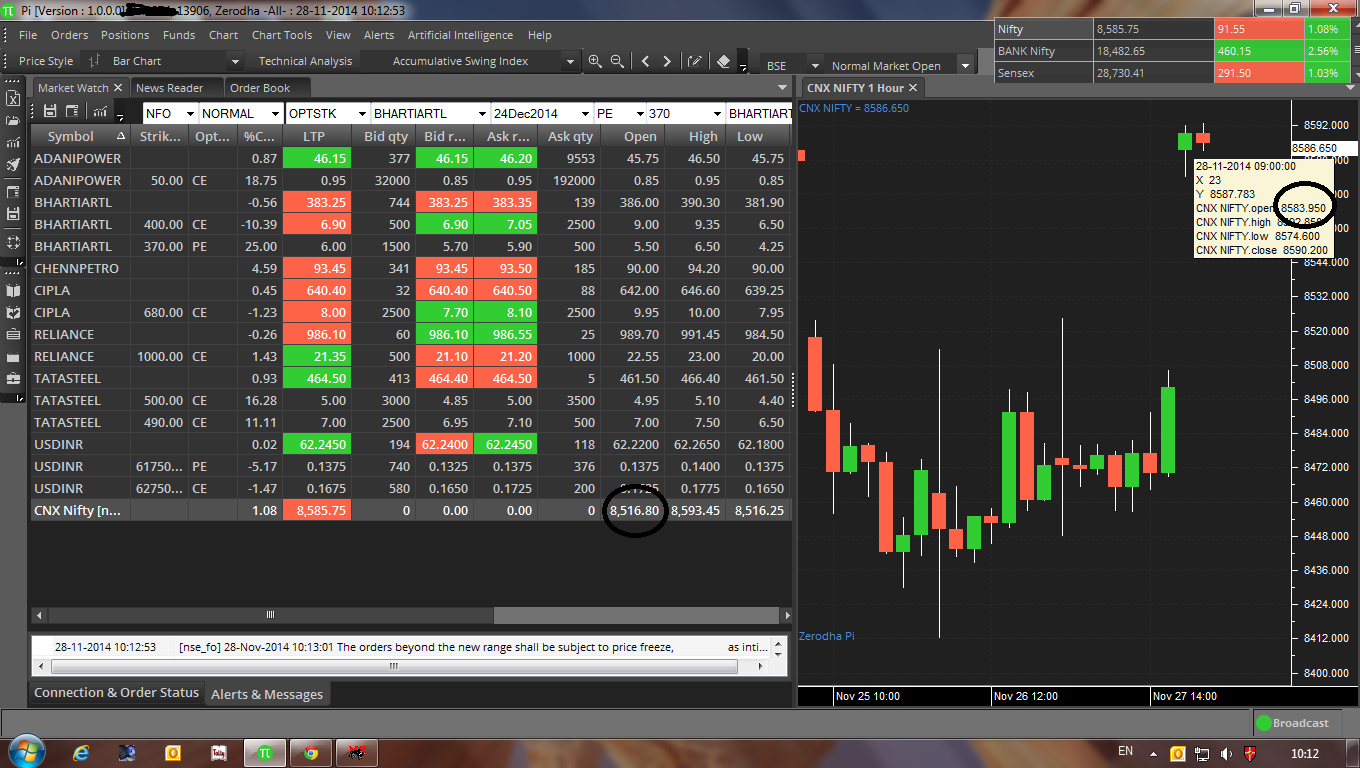Select the CHENNPETRO row
This screenshot has height=768, width=1360.
[411, 268]
